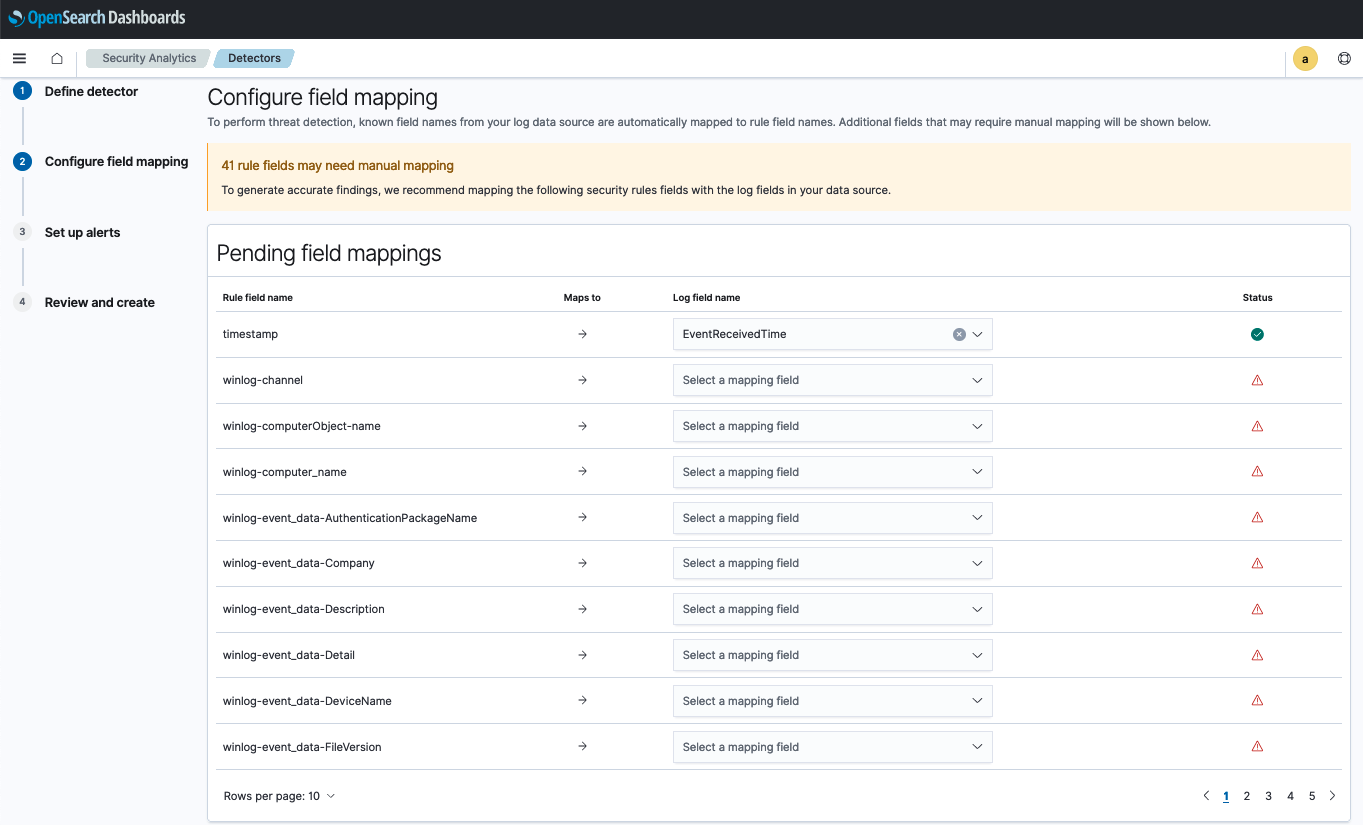Viewport: 1363px width, 825px height.
Task: Click warning icon for winlog-event_data-DeviceName row
Action: coord(1257,700)
